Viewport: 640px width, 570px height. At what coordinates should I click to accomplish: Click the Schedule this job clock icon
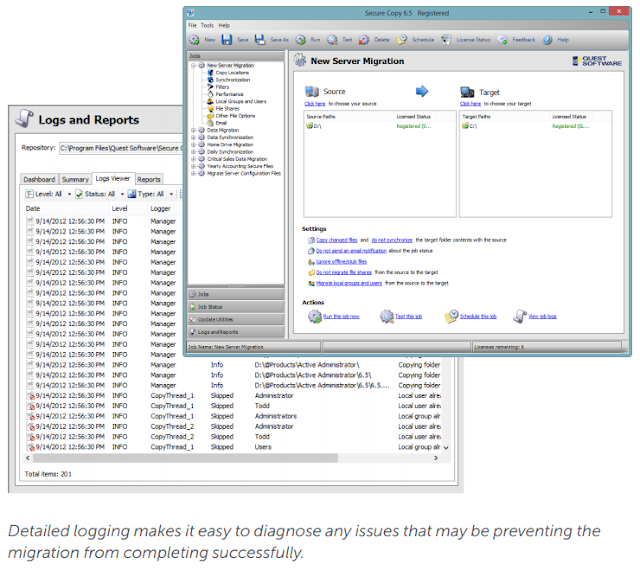[x=451, y=316]
